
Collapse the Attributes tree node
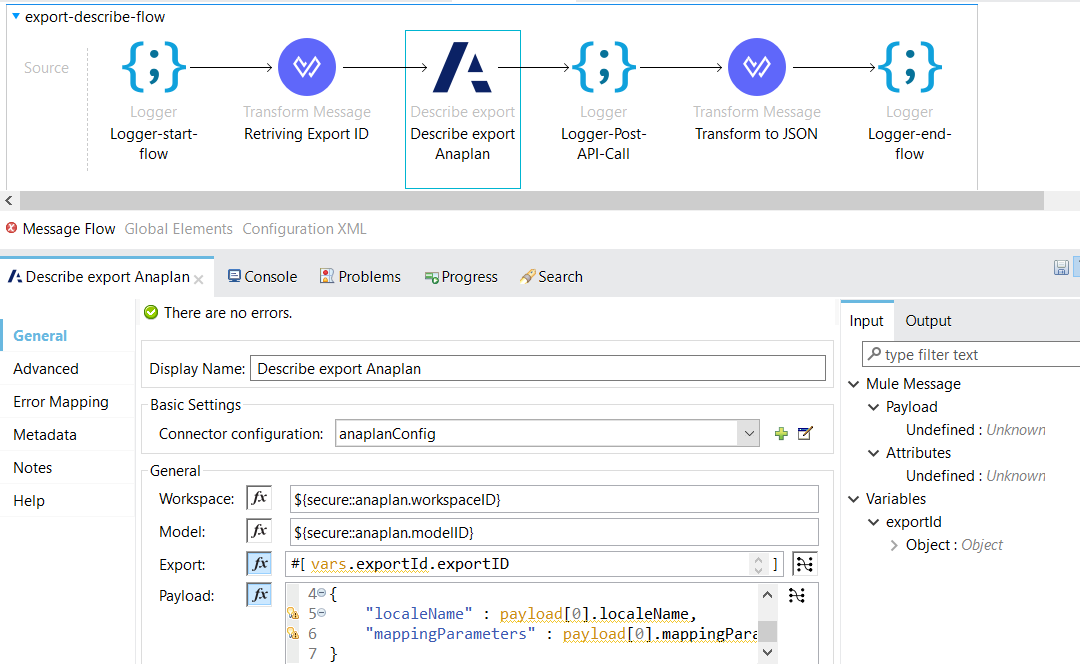click(873, 453)
